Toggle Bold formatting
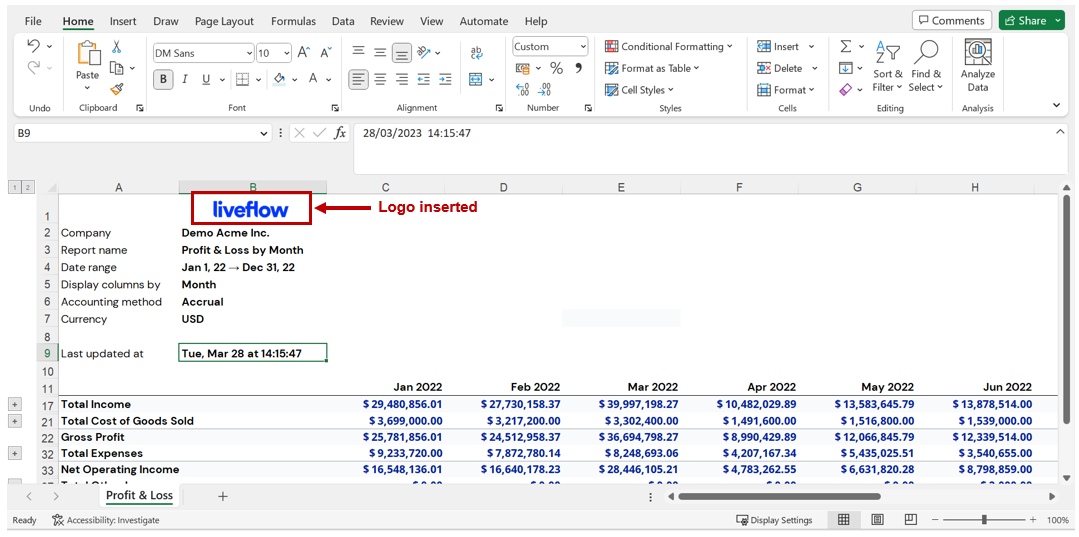 [163, 79]
